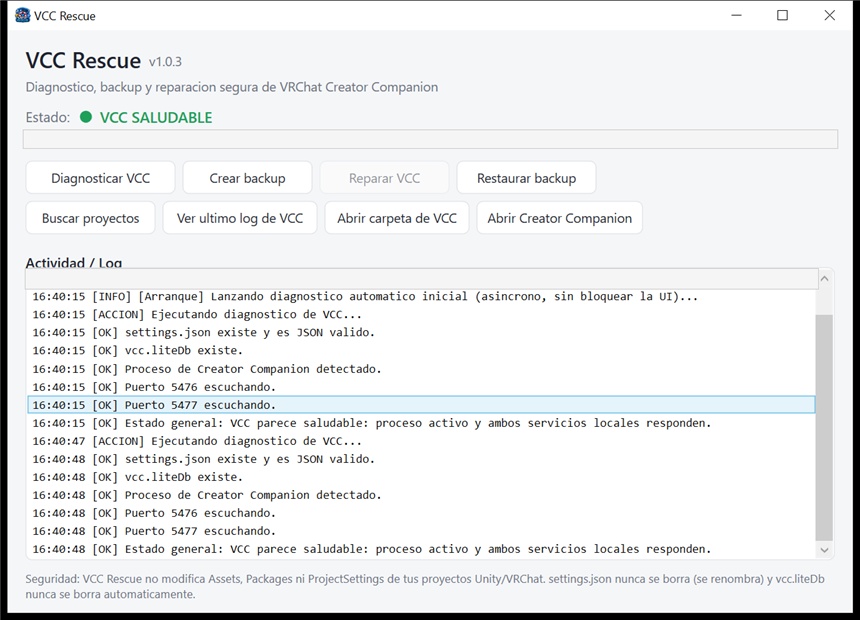Click the Crear backup button
Image resolution: width=860 pixels, height=620 pixels.
click(247, 178)
